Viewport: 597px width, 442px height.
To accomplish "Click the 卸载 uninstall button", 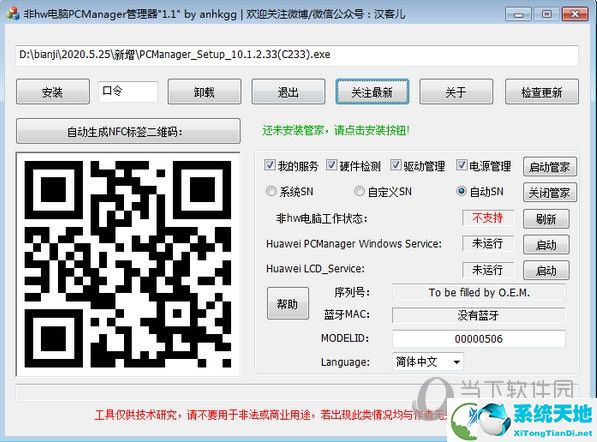I will pyautogui.click(x=204, y=92).
